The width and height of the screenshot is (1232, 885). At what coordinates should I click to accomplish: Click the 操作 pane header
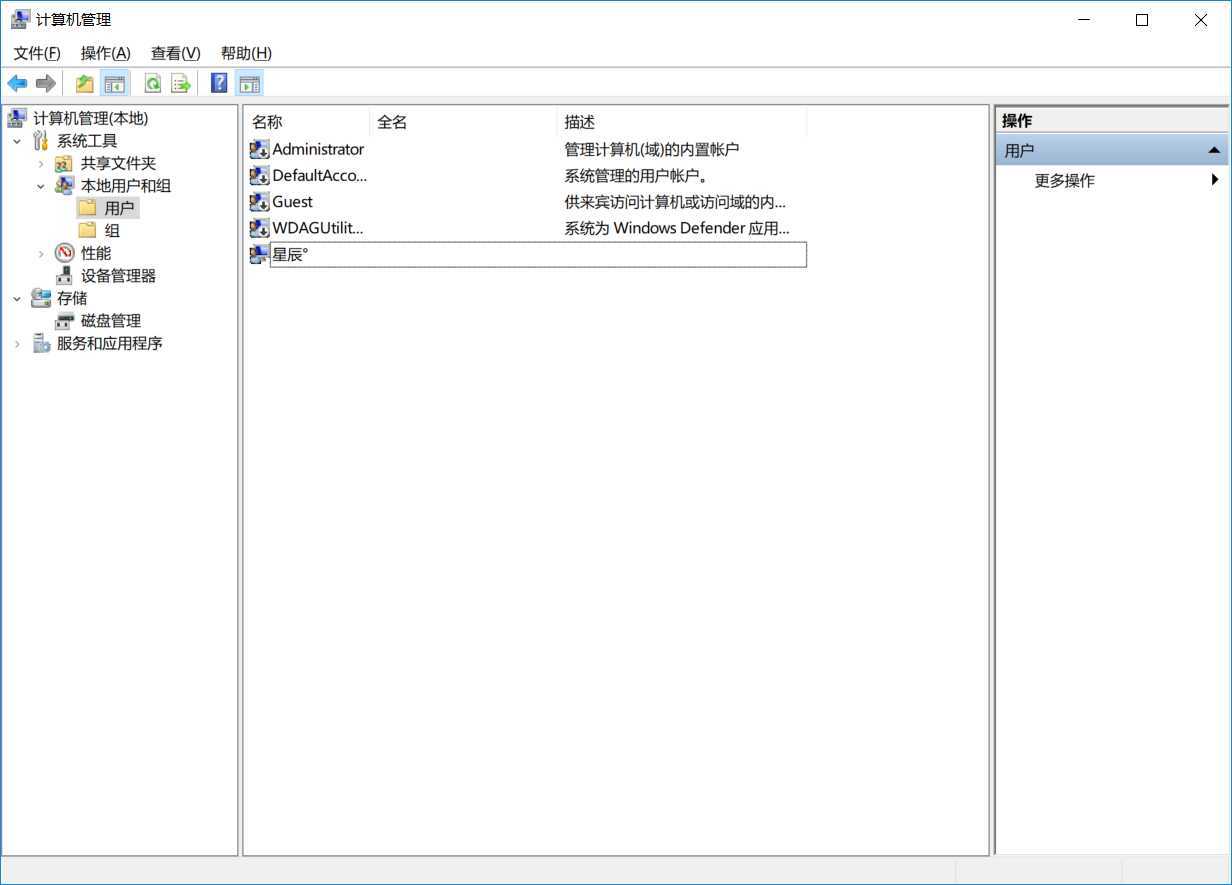pyautogui.click(x=1112, y=120)
